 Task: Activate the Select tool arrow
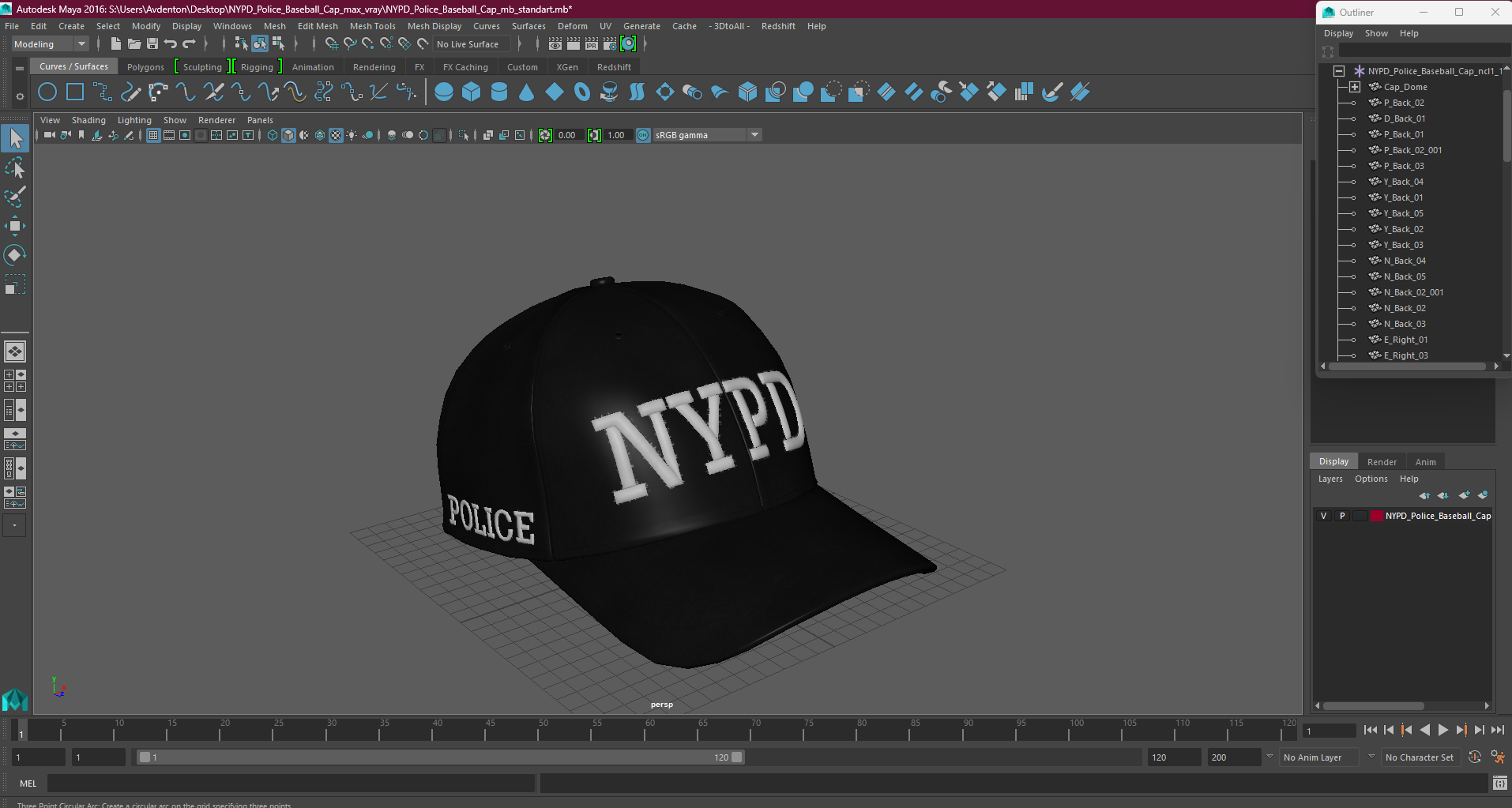tap(15, 139)
